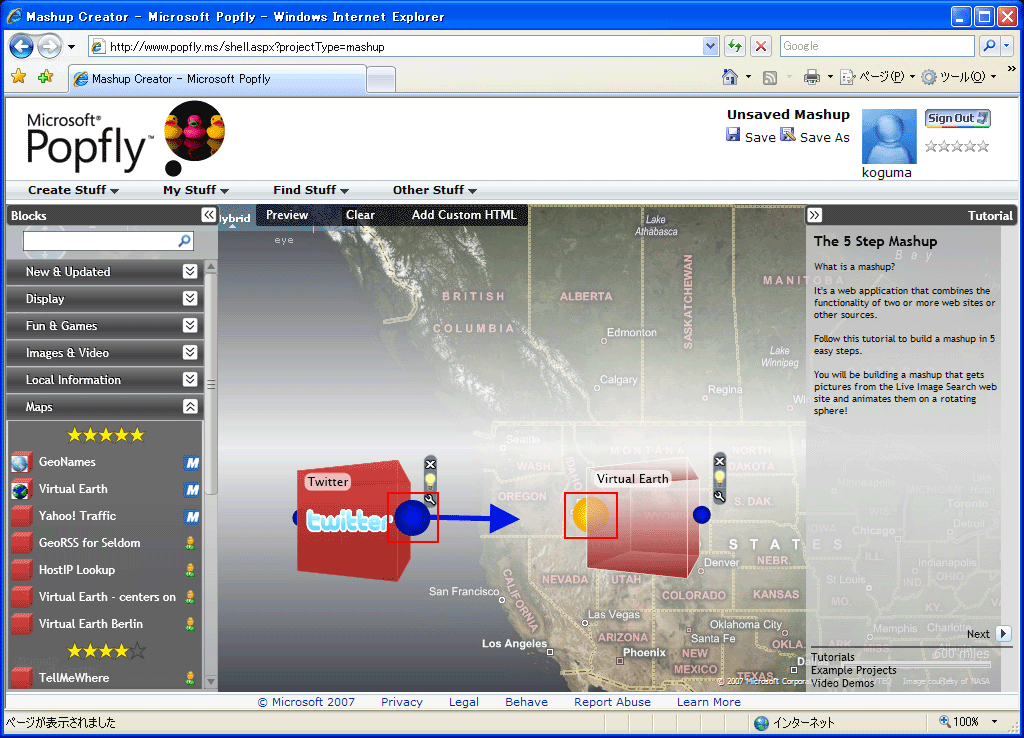The width and height of the screenshot is (1024, 738).
Task: Open the Example Projects link
Action: click(x=854, y=670)
